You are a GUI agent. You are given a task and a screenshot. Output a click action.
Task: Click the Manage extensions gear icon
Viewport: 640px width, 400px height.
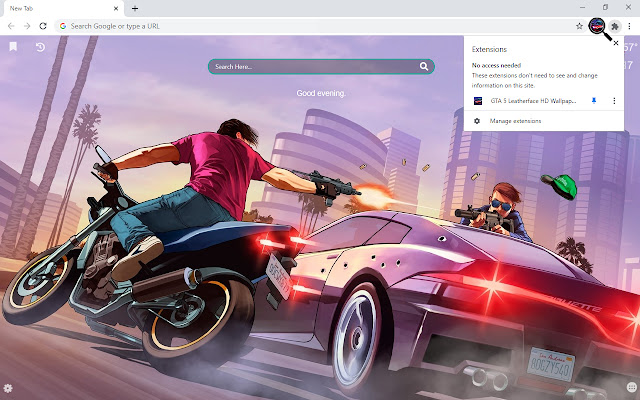477,121
